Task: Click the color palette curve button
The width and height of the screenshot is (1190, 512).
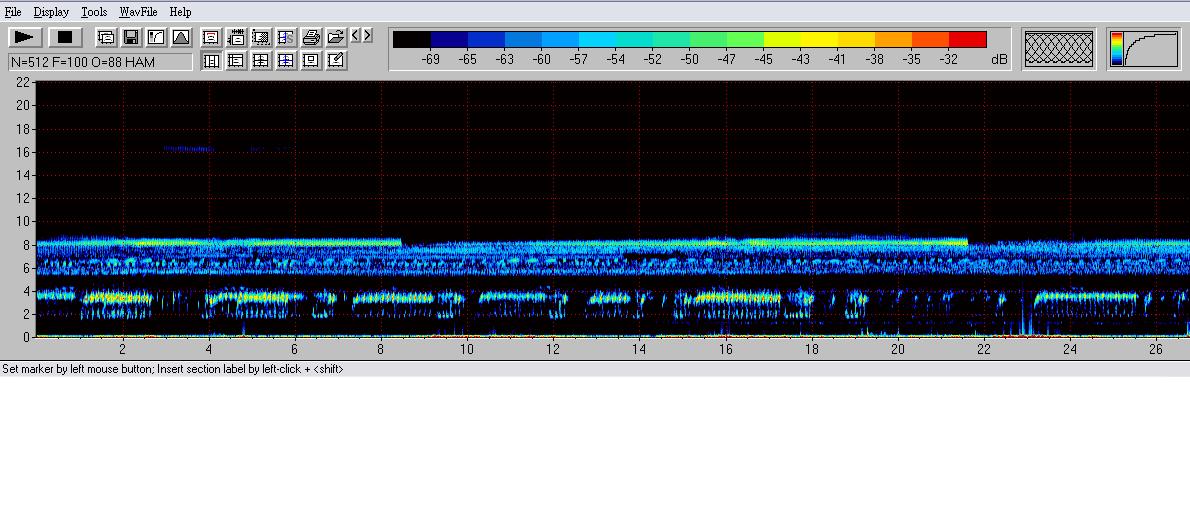Action: click(x=1143, y=48)
